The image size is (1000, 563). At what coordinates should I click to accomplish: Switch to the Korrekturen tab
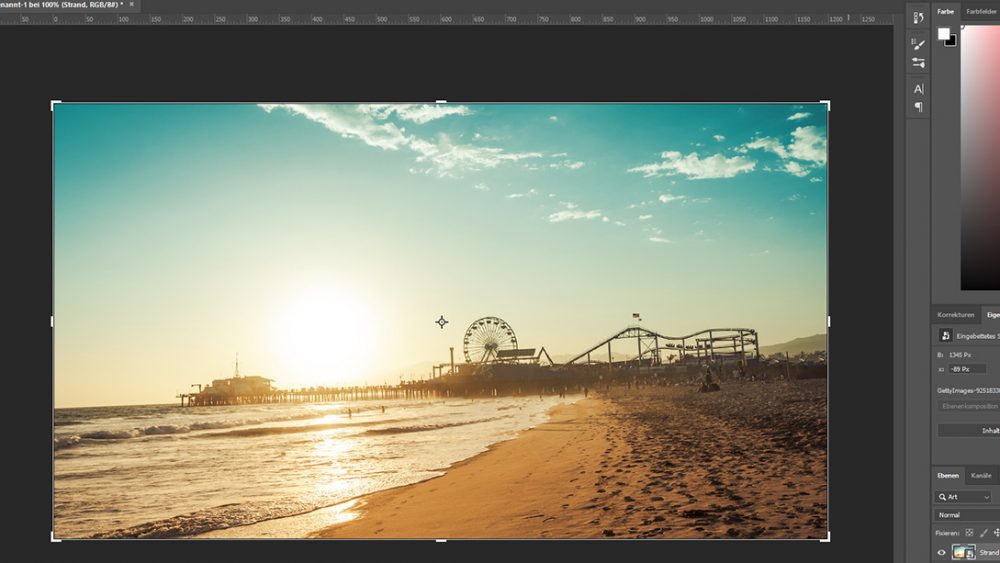[955, 315]
